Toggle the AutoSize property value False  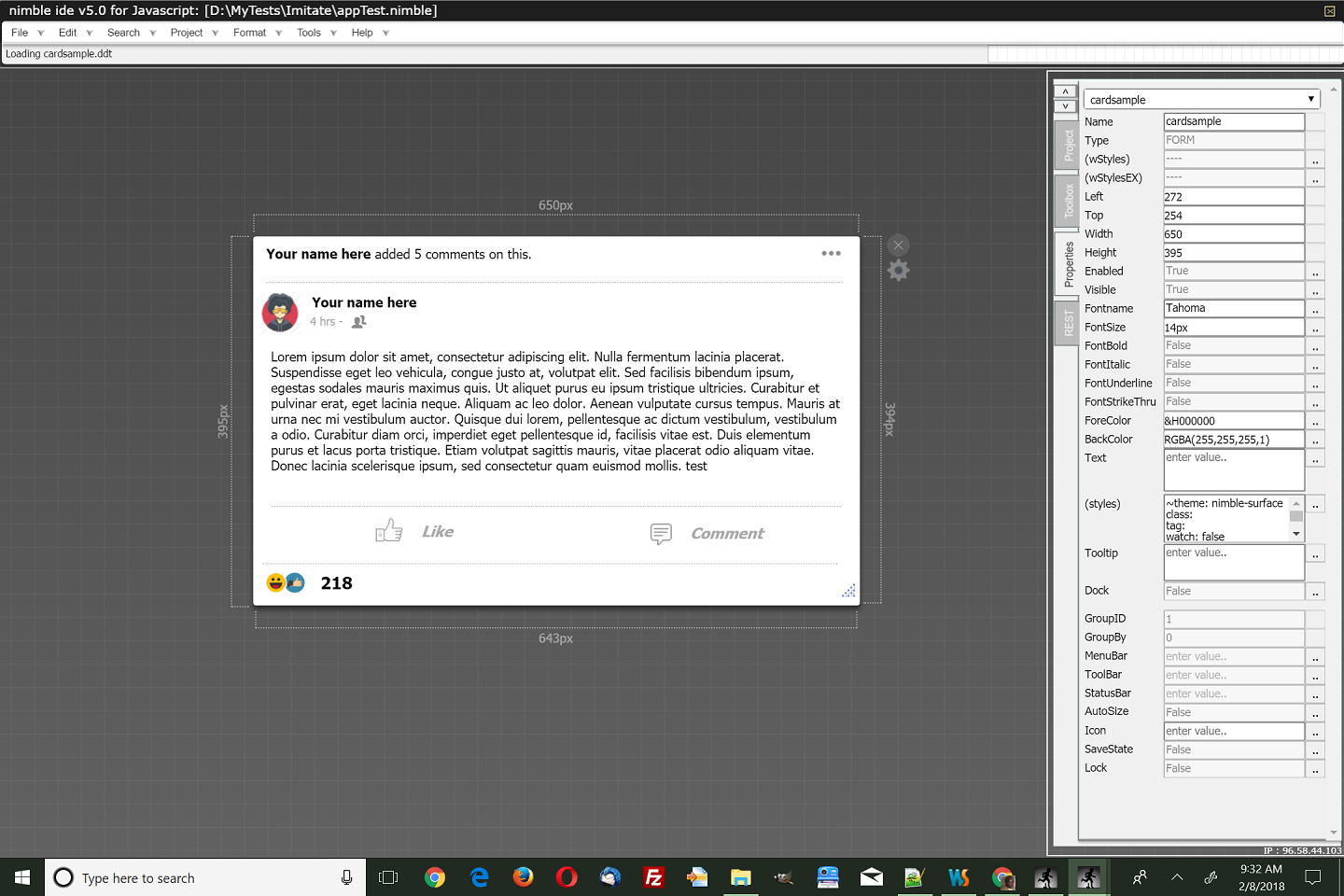pyautogui.click(x=1234, y=712)
